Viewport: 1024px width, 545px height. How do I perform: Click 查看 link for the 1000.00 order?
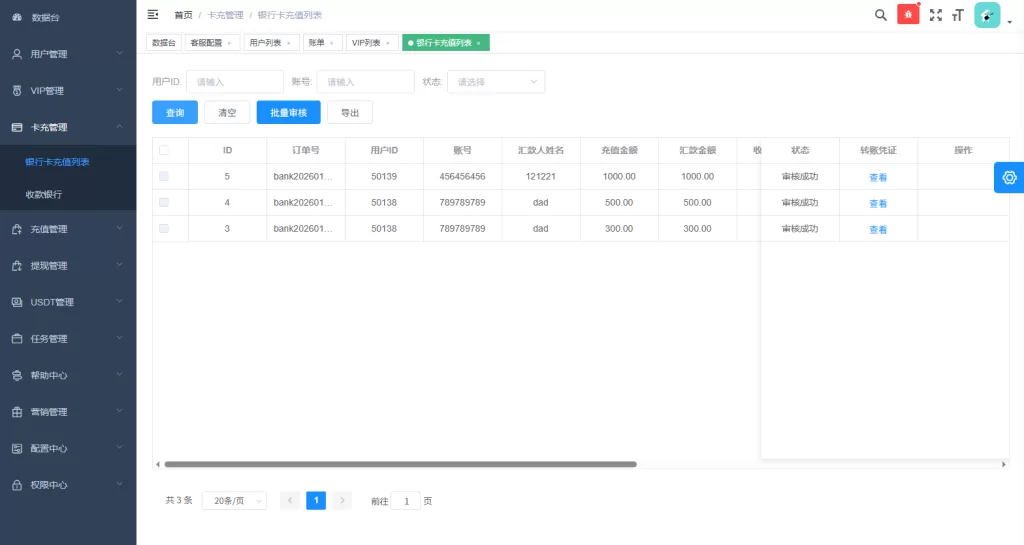point(878,177)
